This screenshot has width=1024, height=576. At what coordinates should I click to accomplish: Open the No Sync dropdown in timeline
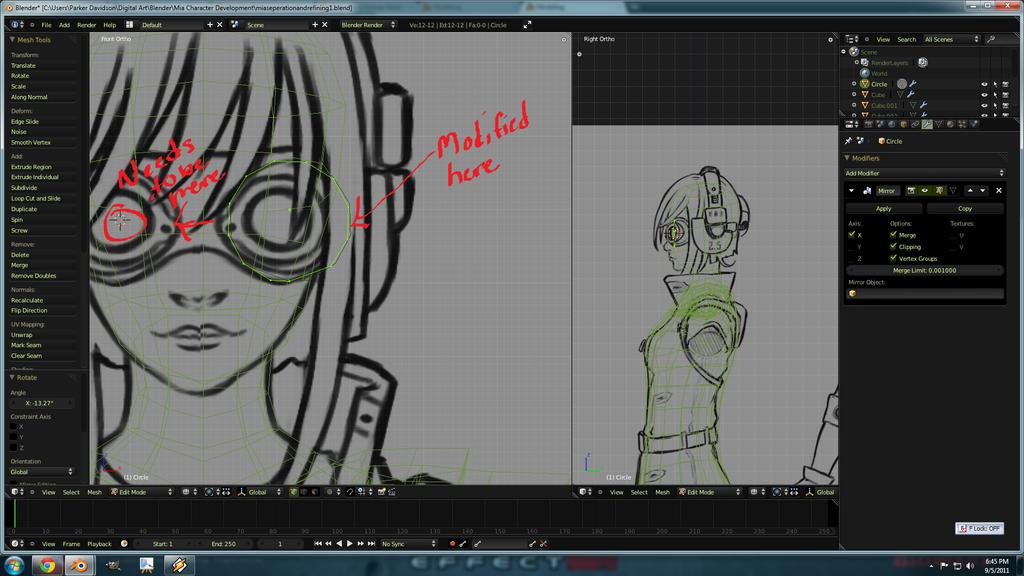coord(409,543)
